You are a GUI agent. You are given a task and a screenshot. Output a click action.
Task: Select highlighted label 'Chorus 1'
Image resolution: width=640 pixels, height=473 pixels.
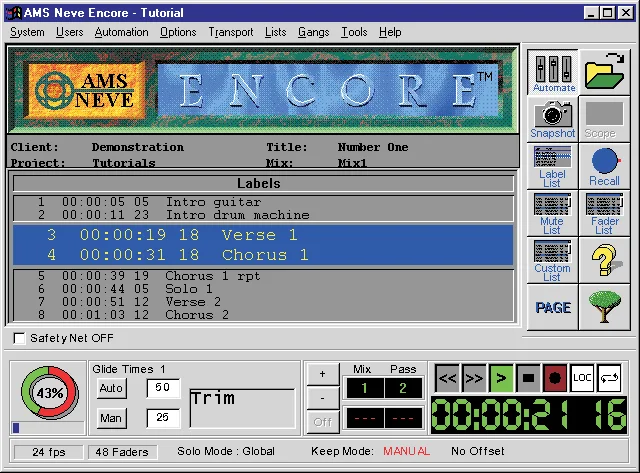tap(263, 255)
